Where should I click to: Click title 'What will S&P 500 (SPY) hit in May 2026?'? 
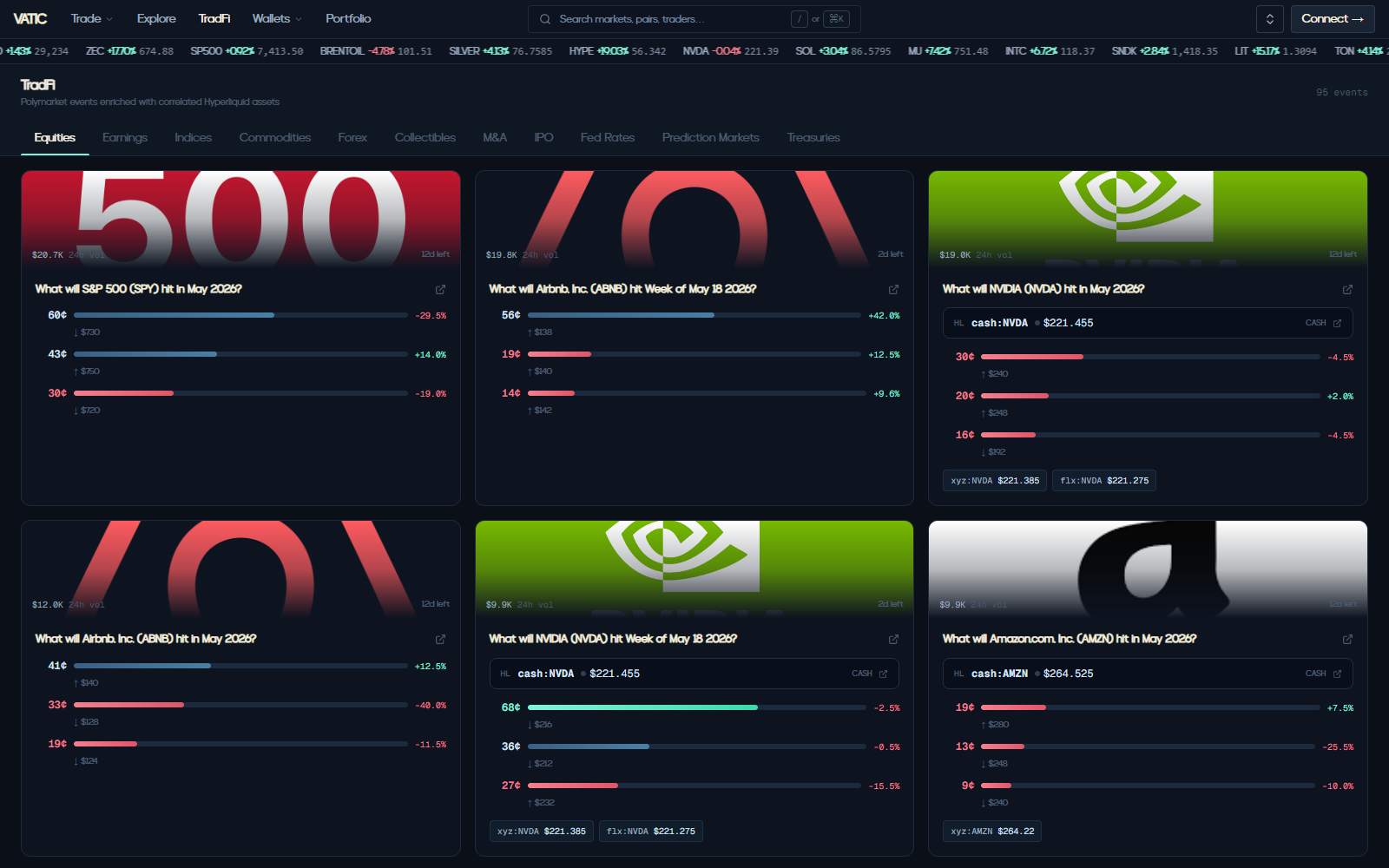click(x=138, y=289)
